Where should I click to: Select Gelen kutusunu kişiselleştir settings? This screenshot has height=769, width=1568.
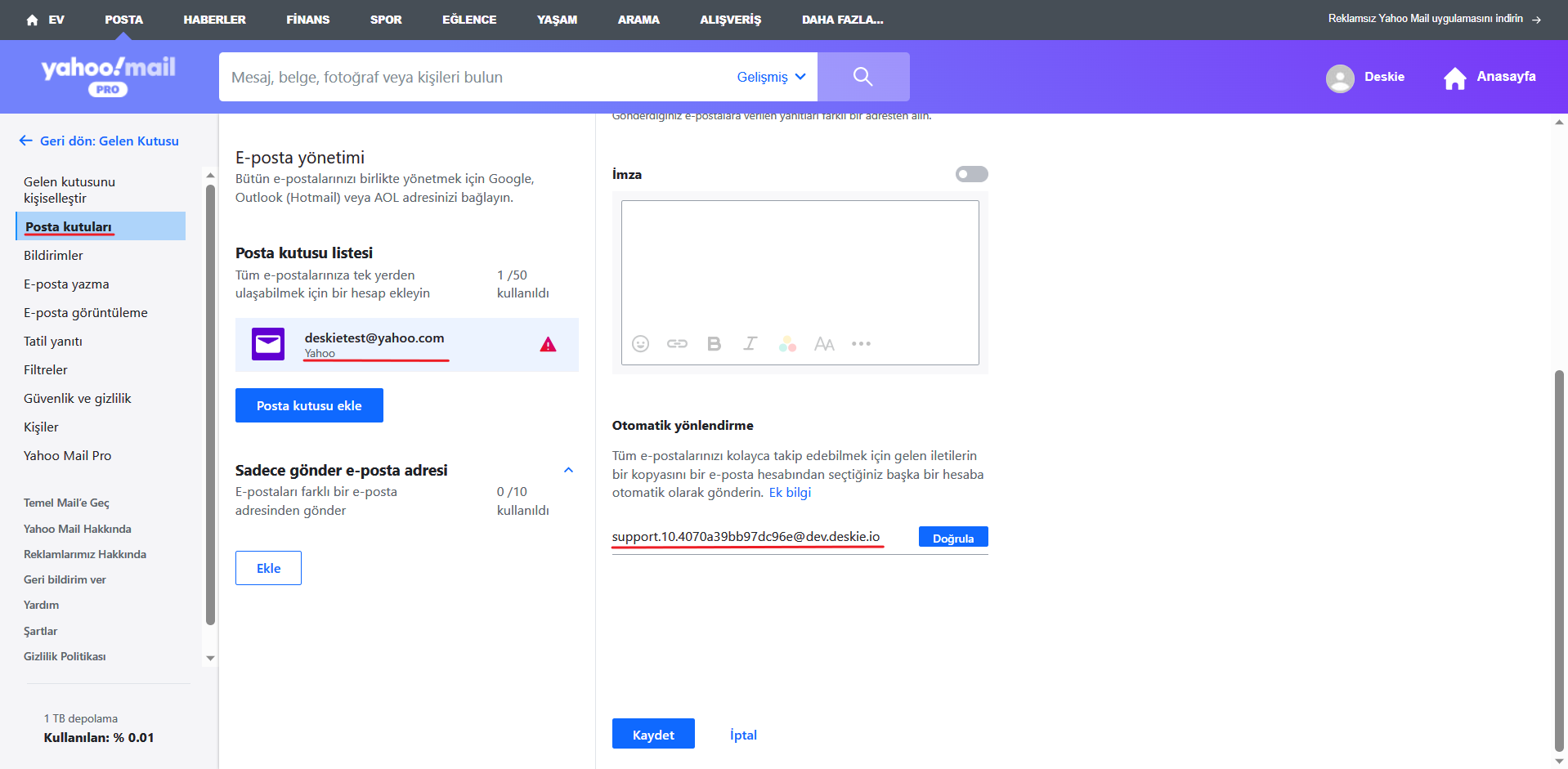click(x=69, y=190)
